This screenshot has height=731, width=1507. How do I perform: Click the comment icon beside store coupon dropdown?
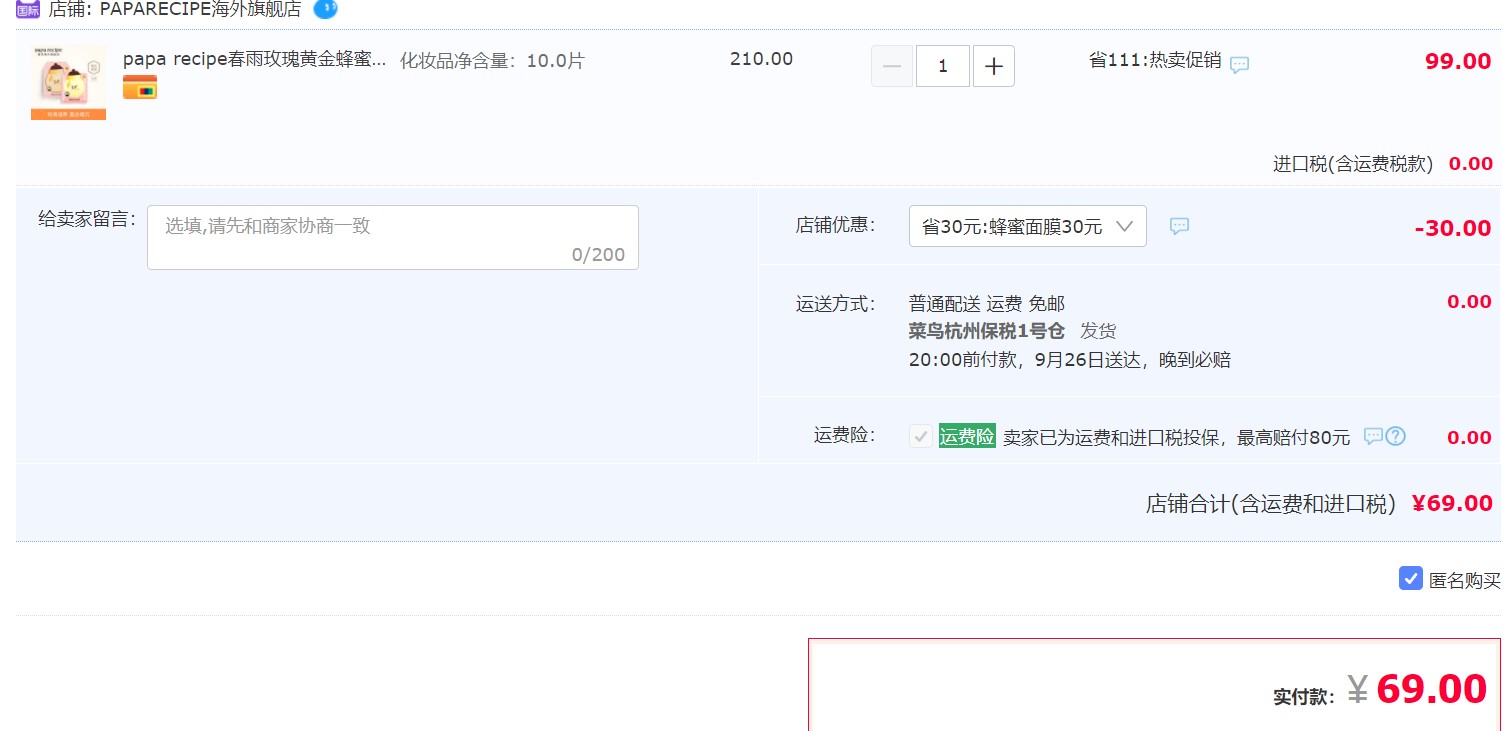click(x=1180, y=226)
